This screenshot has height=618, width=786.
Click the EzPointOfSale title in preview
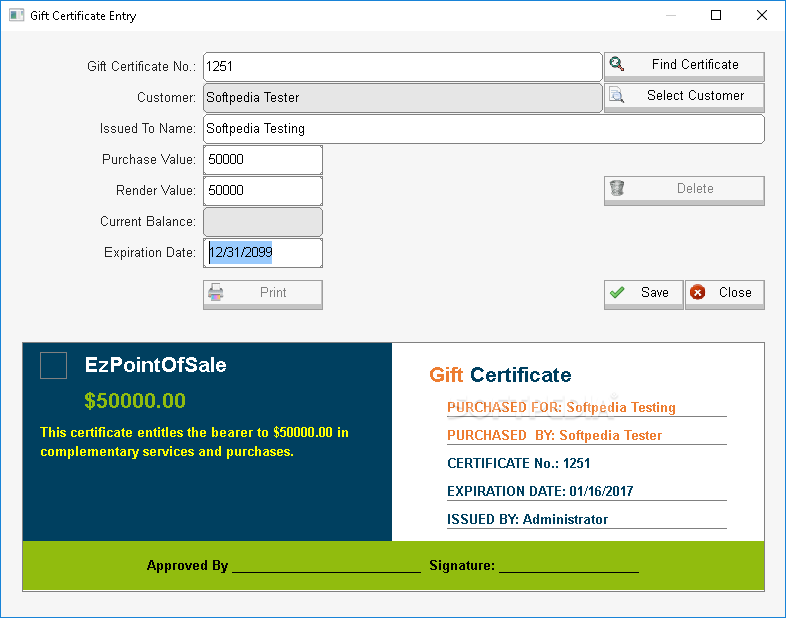(x=155, y=365)
